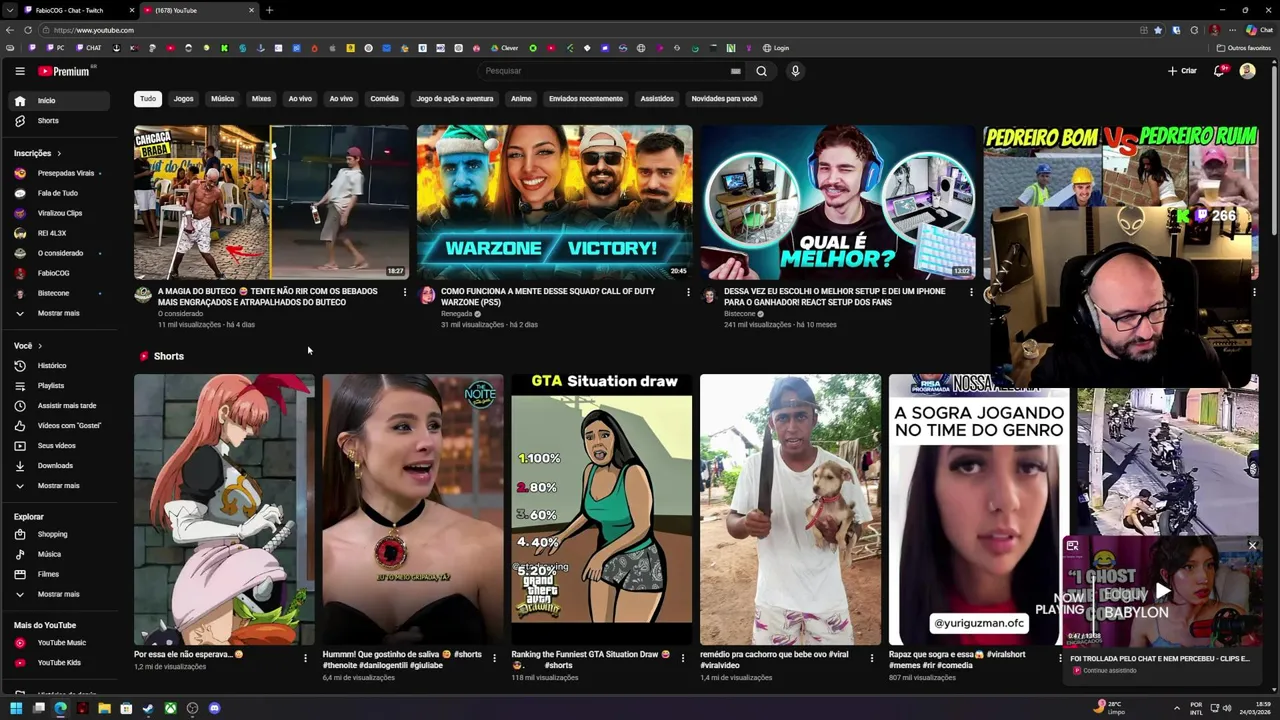Play the mini player video
The image size is (1280, 720).
(1162, 592)
